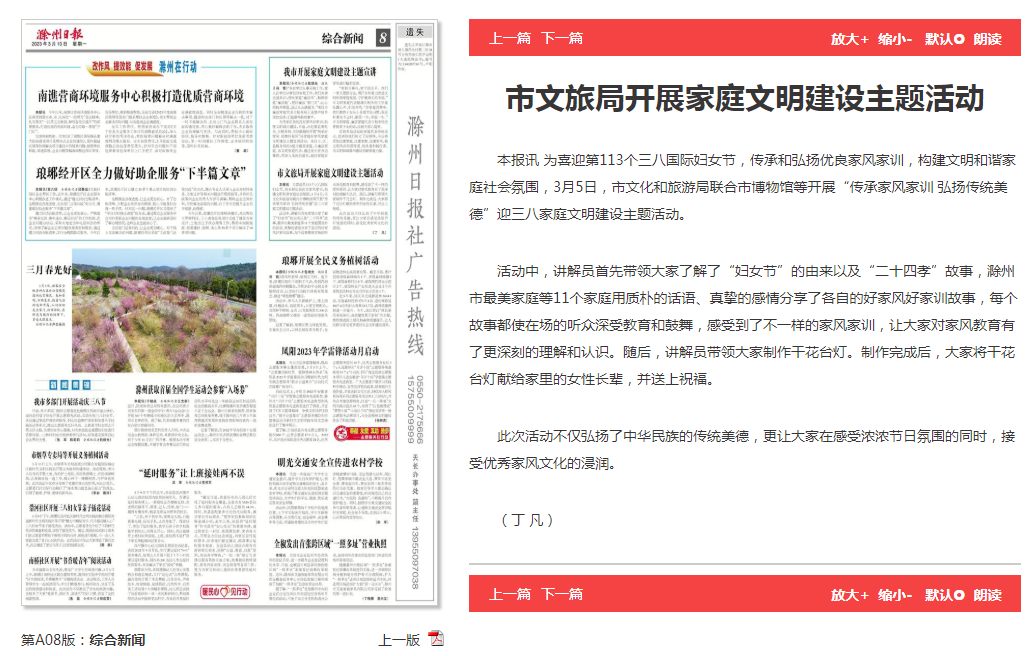Go to 下一篇 in the top bar
1029x656 pixels.
click(x=562, y=39)
